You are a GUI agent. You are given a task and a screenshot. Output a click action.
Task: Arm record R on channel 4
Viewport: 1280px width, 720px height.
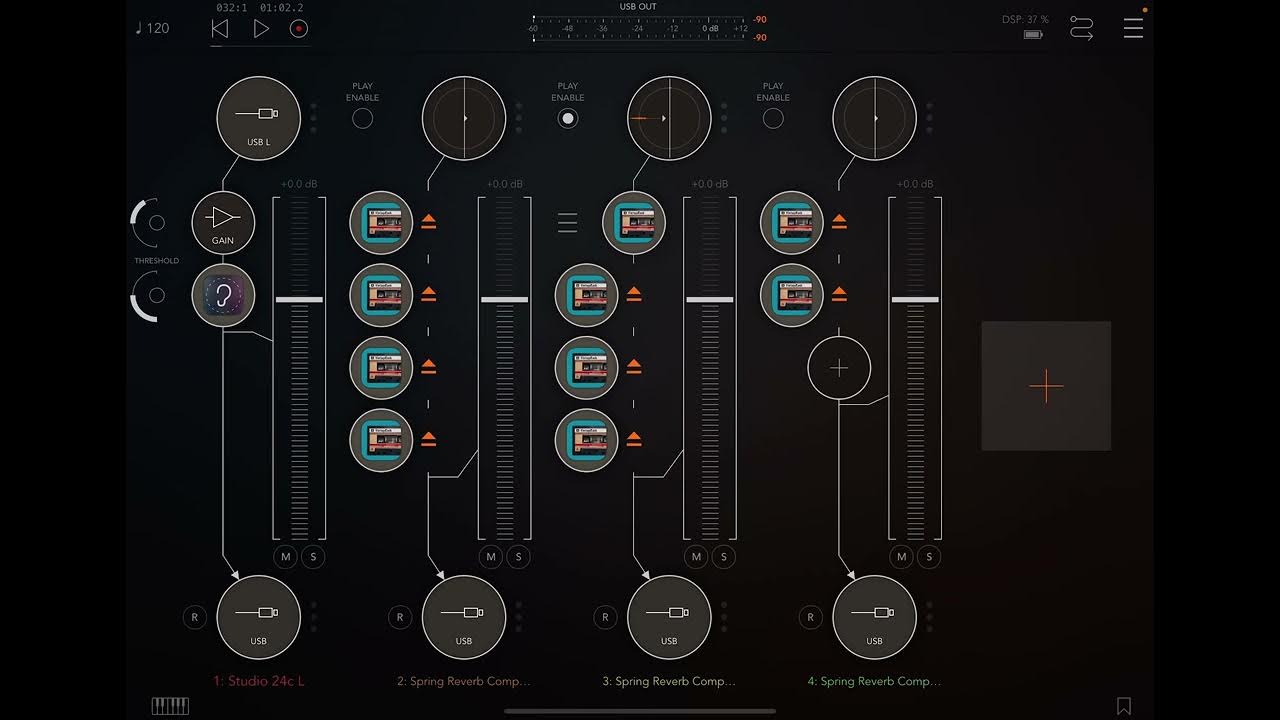(811, 618)
